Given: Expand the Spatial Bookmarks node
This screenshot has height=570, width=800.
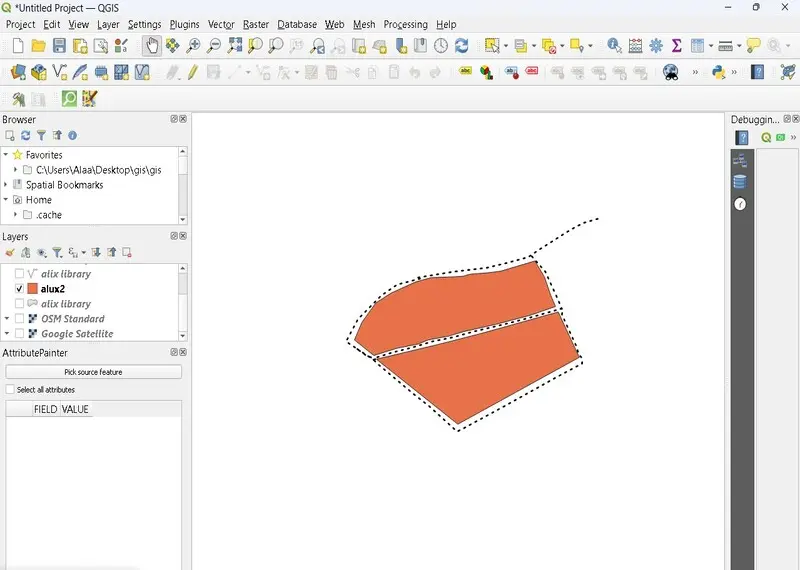Looking at the screenshot, I should point(6,185).
